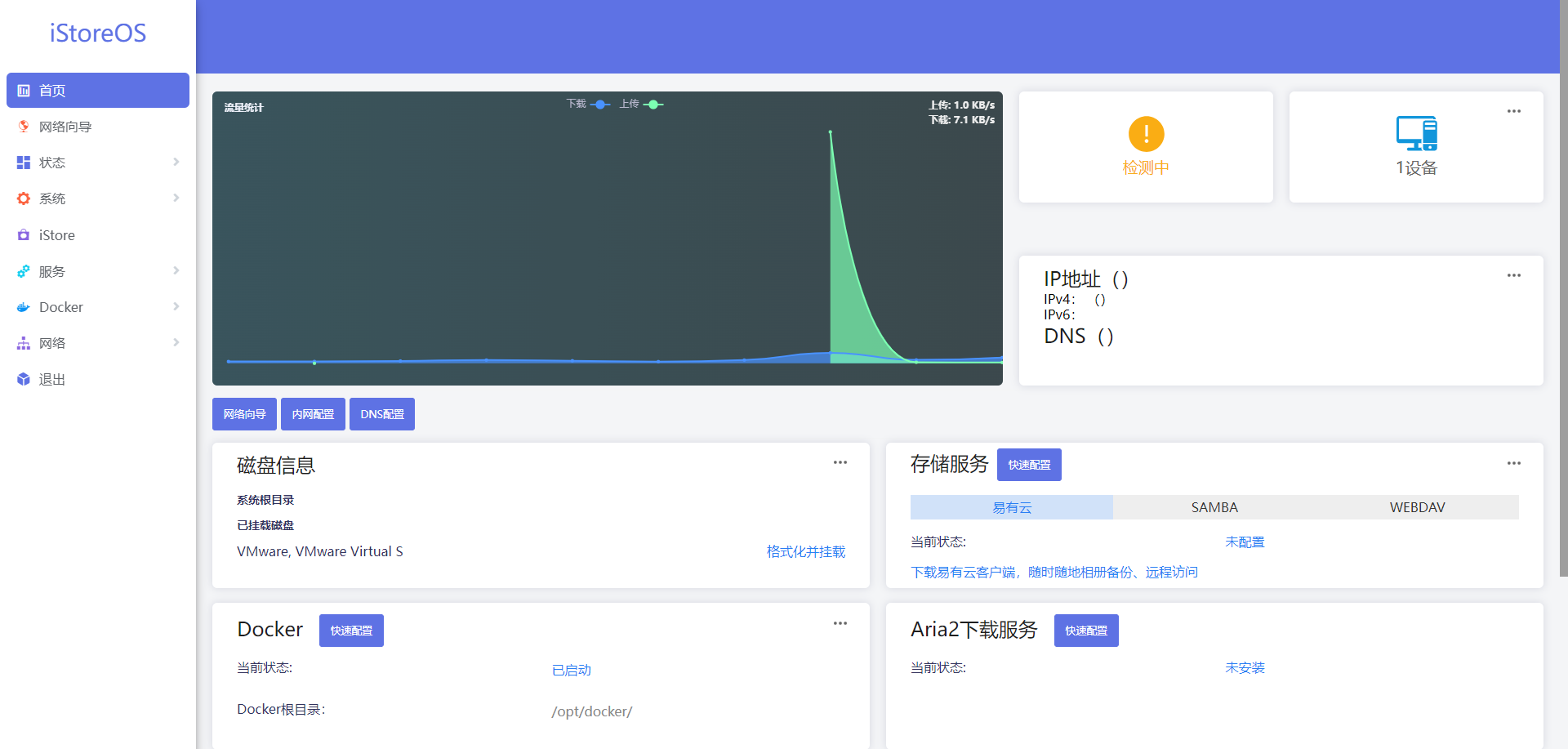Image resolution: width=1568 pixels, height=749 pixels.
Task: Click the iStoreOS logo title
Action: coord(98,33)
